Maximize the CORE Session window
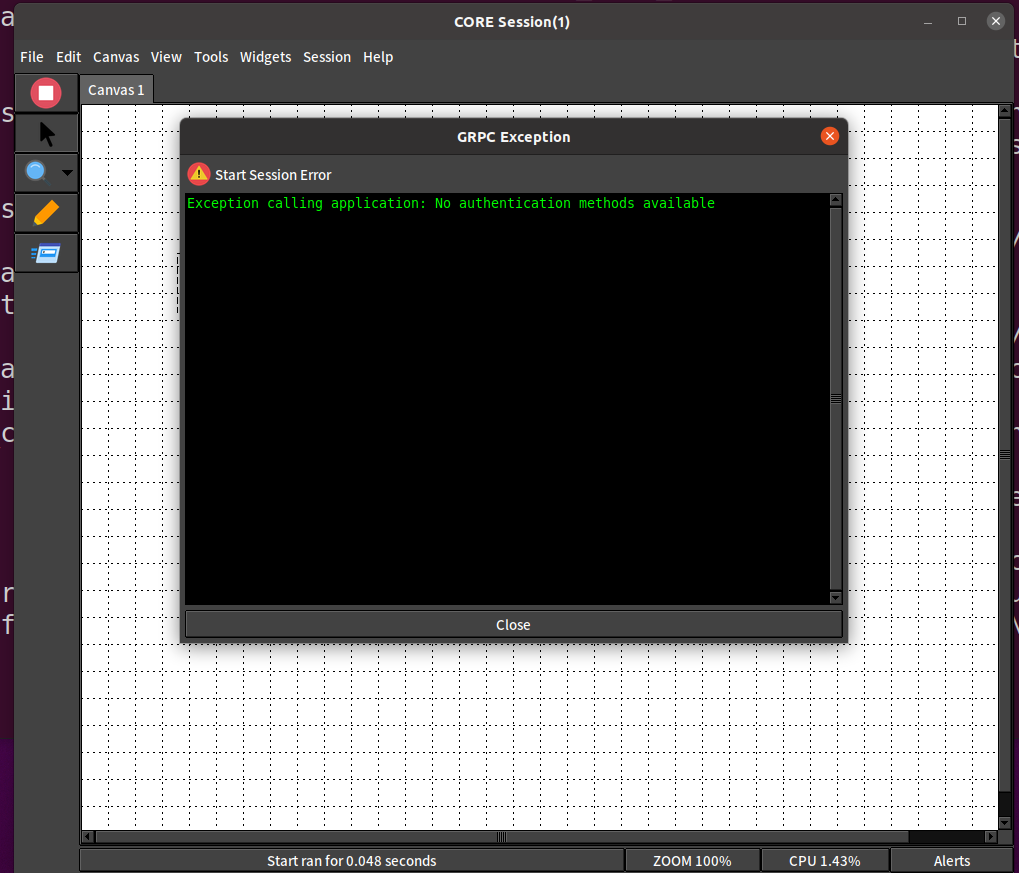Screen dimensions: 1019x873 point(962,21)
